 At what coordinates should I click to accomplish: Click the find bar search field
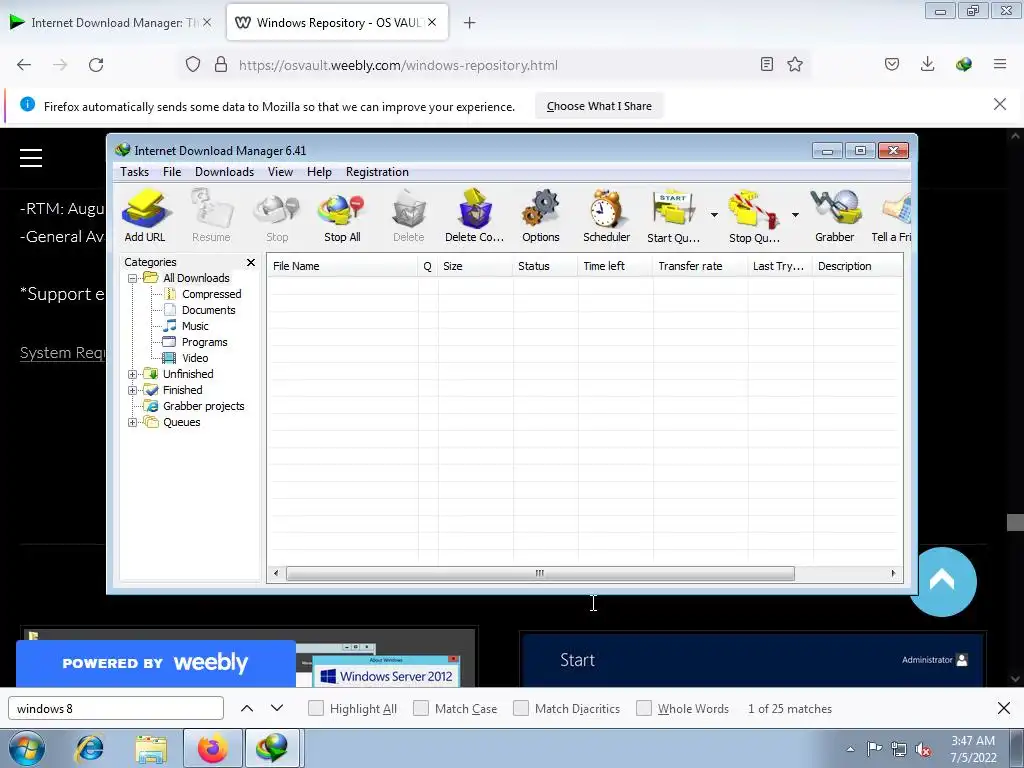coord(116,709)
